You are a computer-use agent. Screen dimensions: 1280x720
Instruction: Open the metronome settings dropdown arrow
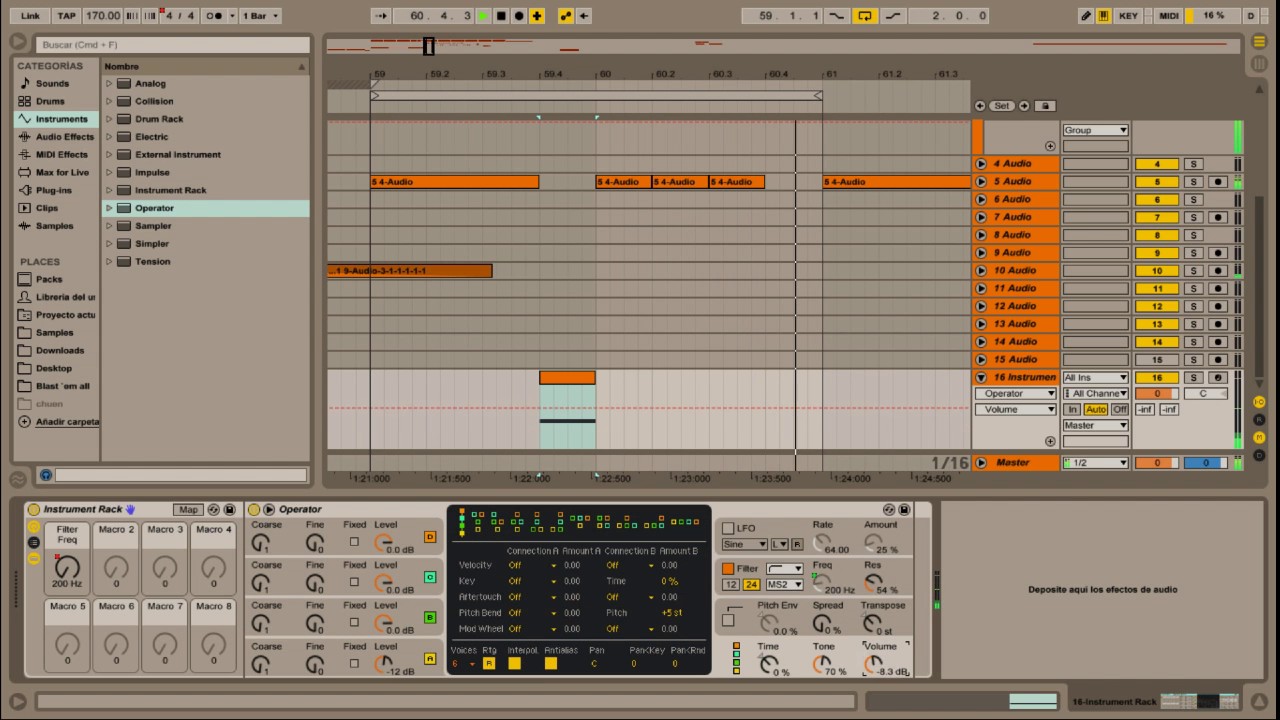tap(233, 16)
